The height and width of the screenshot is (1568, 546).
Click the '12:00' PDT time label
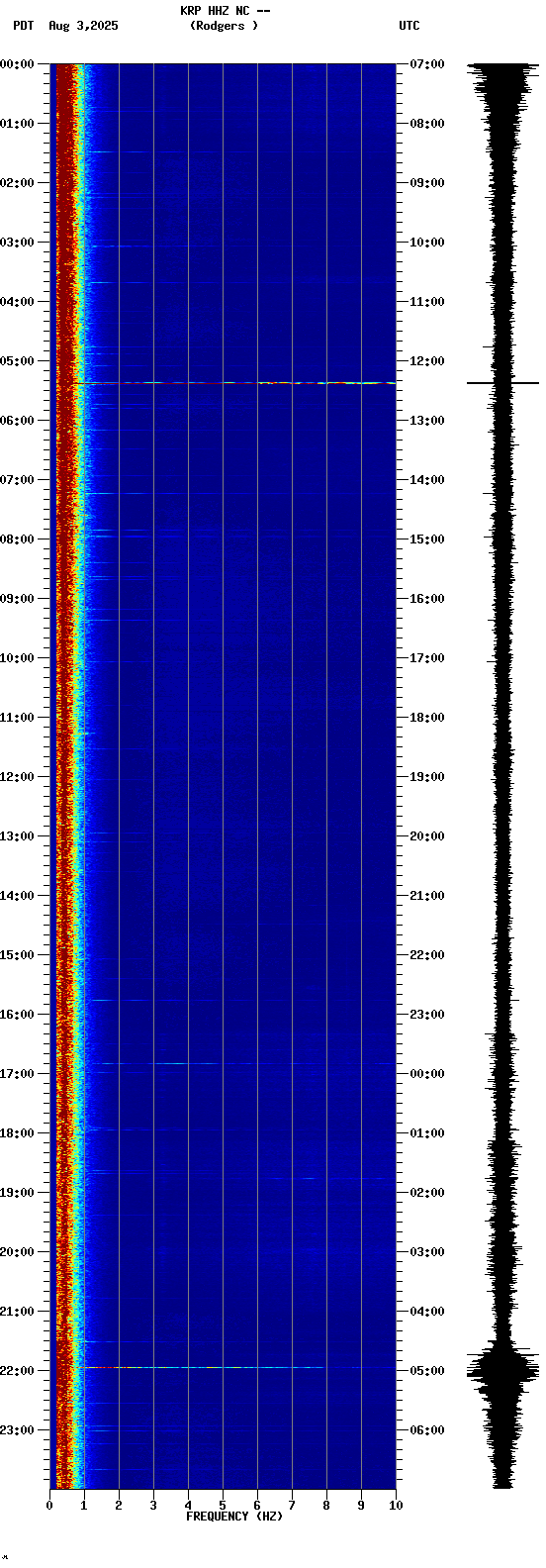point(17,777)
